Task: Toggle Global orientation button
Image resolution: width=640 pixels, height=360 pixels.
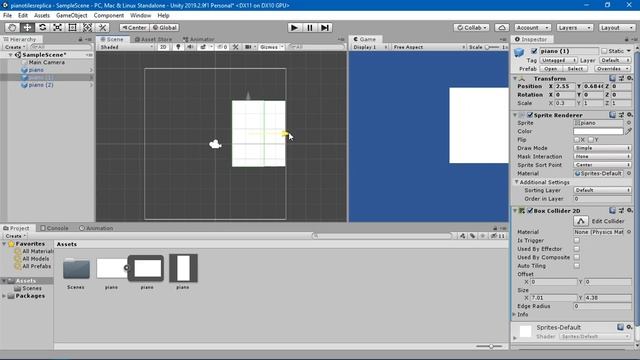Action: pyautogui.click(x=164, y=27)
